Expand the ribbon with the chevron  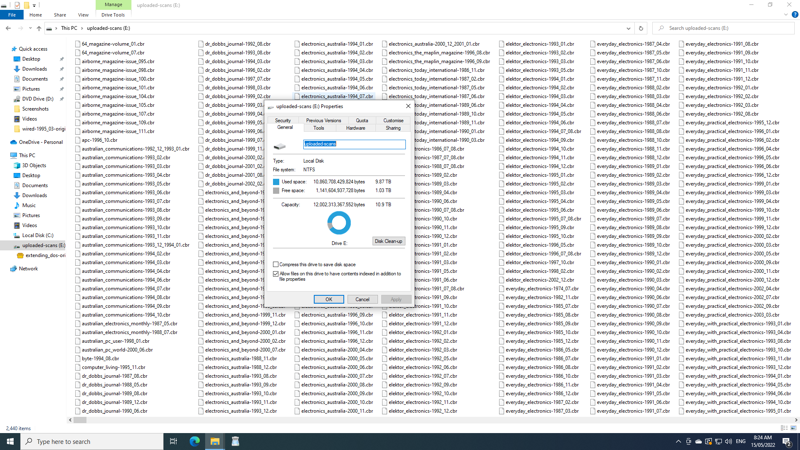point(786,15)
